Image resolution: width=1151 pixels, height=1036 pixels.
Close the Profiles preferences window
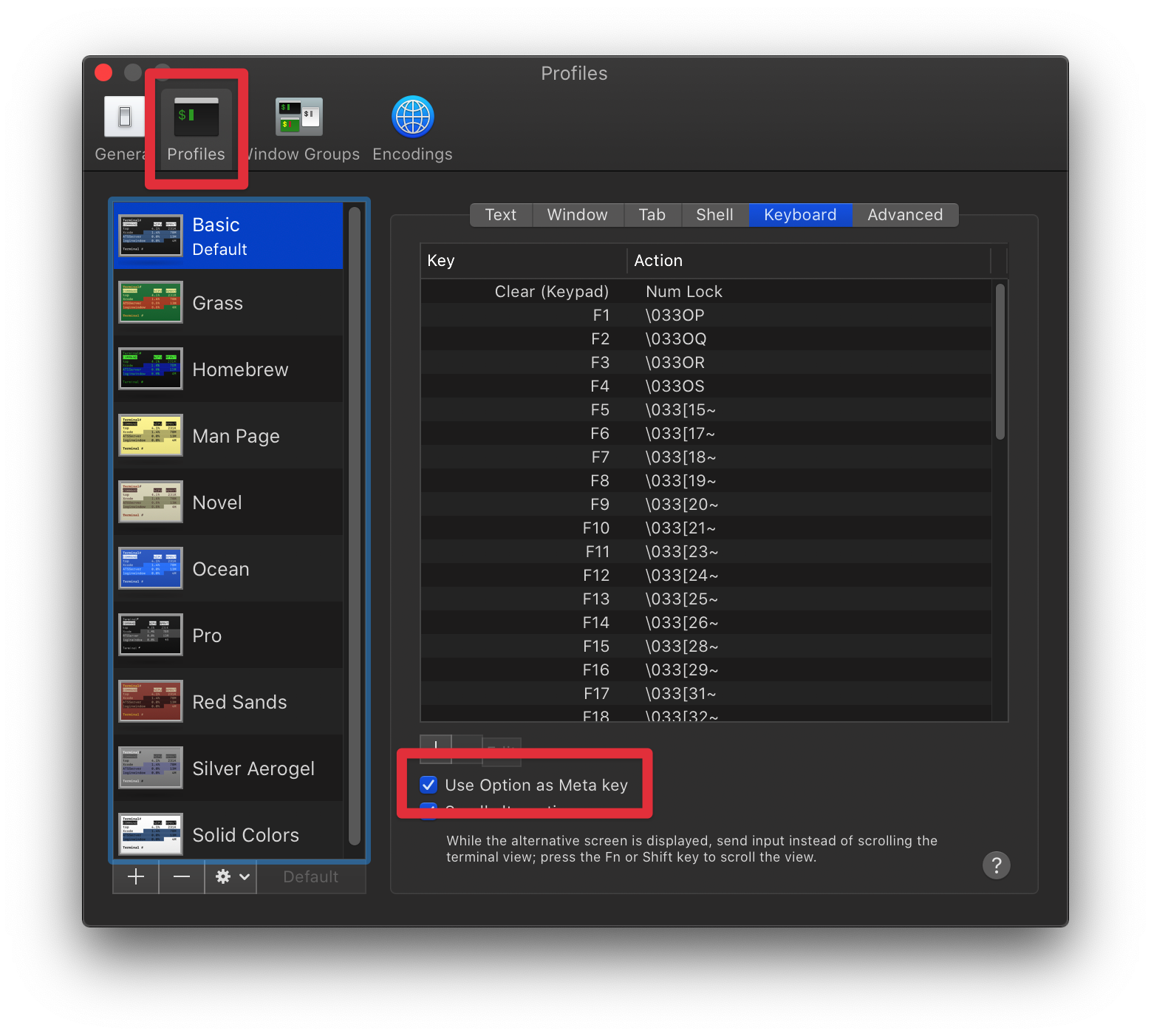click(103, 72)
